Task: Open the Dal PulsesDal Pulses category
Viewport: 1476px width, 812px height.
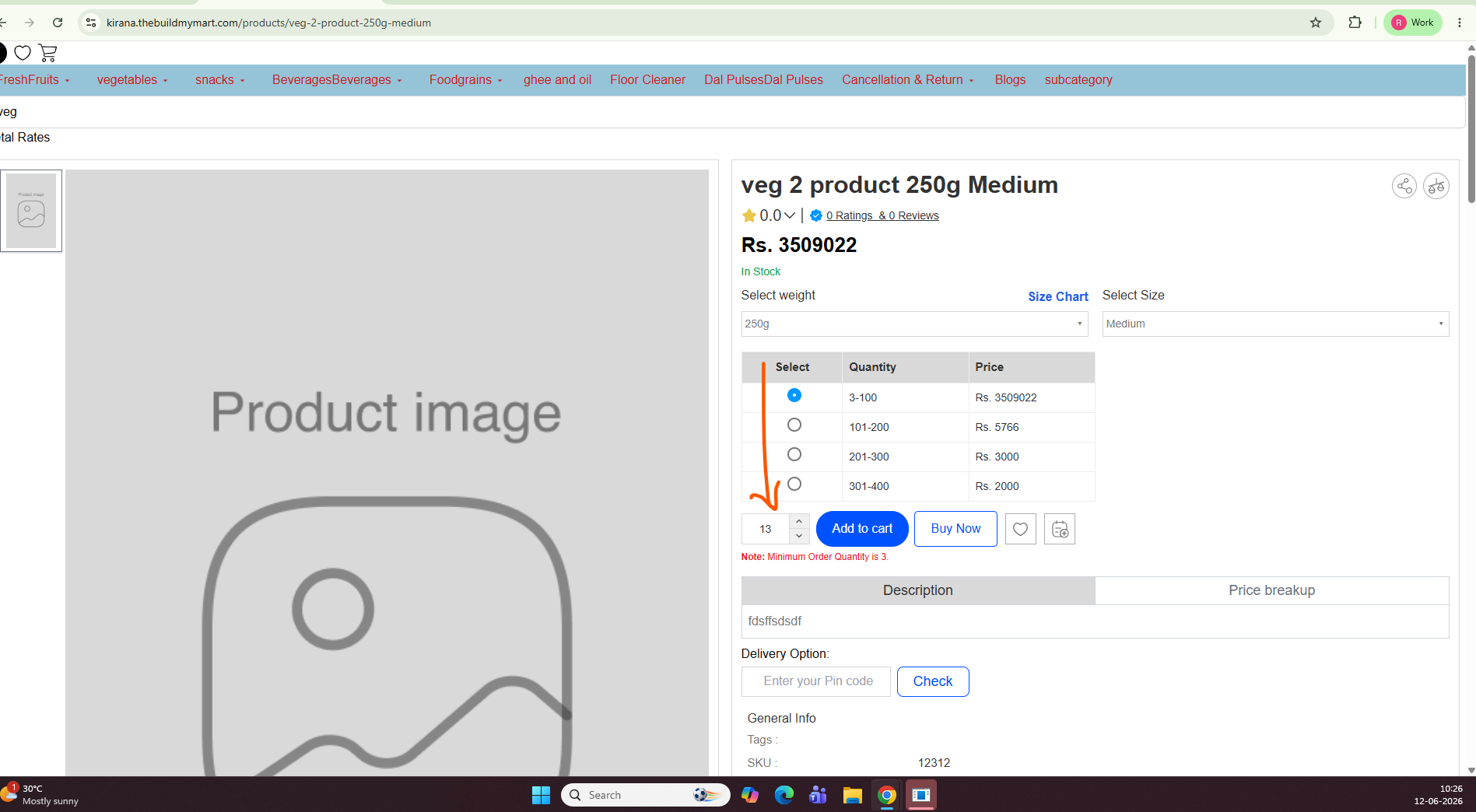Action: (x=763, y=80)
